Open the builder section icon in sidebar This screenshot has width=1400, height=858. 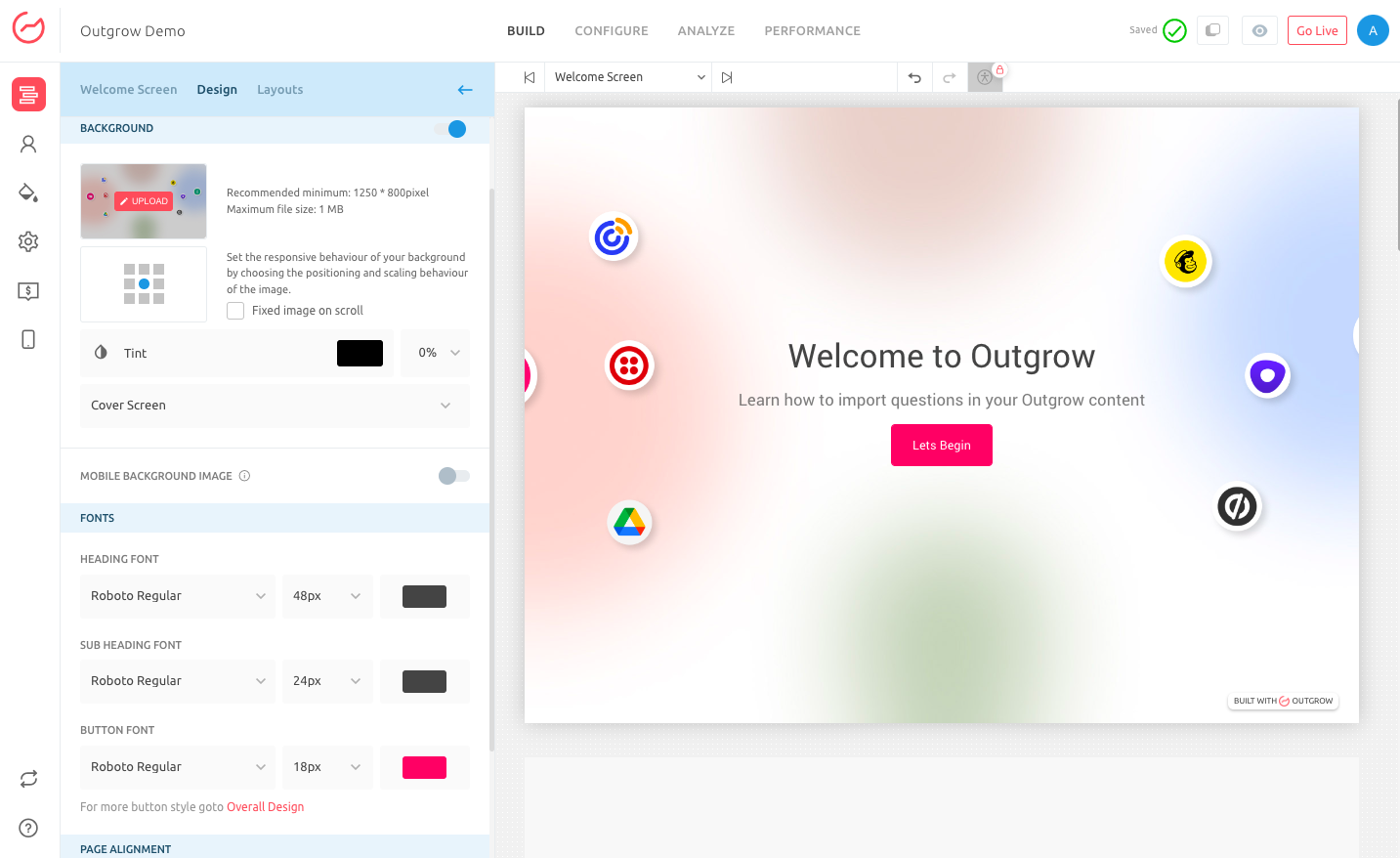coord(28,95)
